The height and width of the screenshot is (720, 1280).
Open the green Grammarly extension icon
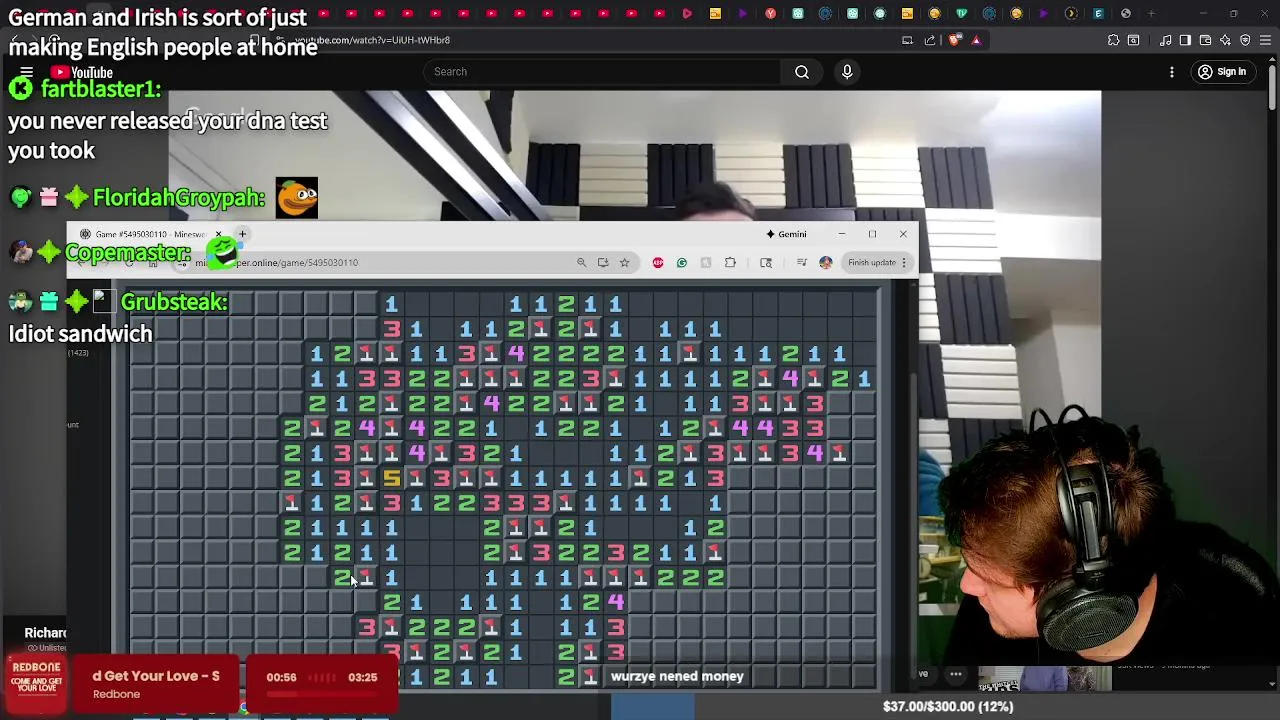click(682, 262)
